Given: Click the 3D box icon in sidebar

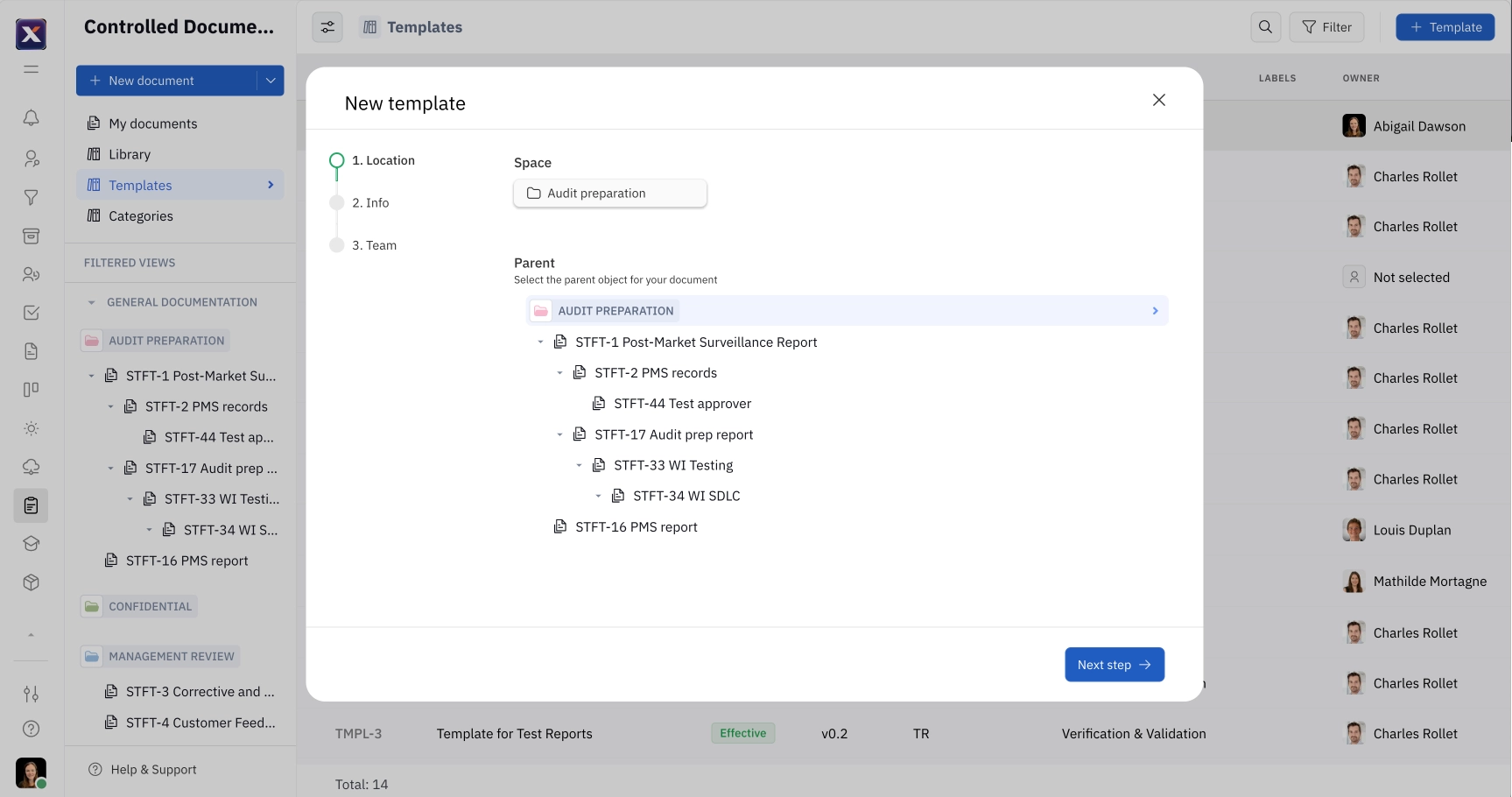Looking at the screenshot, I should (x=31, y=582).
